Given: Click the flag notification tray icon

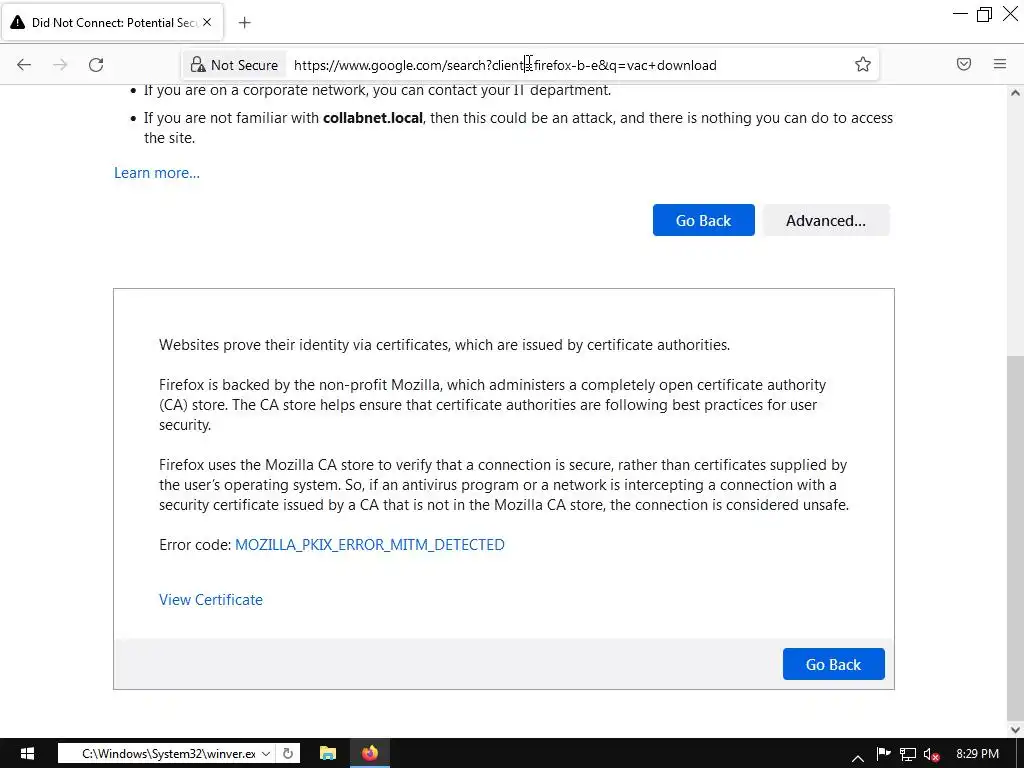Looking at the screenshot, I should pos(883,754).
